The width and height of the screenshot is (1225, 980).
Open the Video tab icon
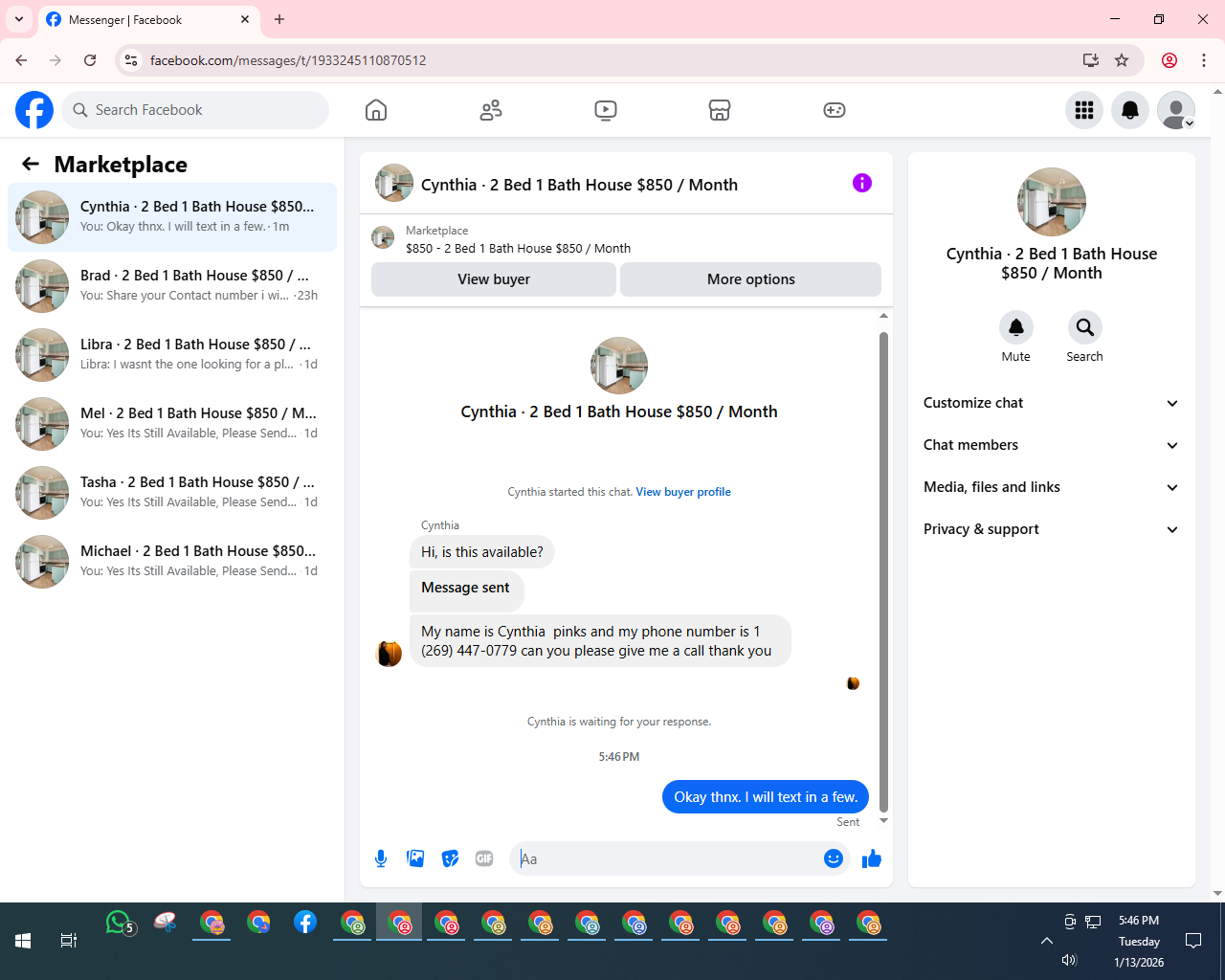point(606,110)
